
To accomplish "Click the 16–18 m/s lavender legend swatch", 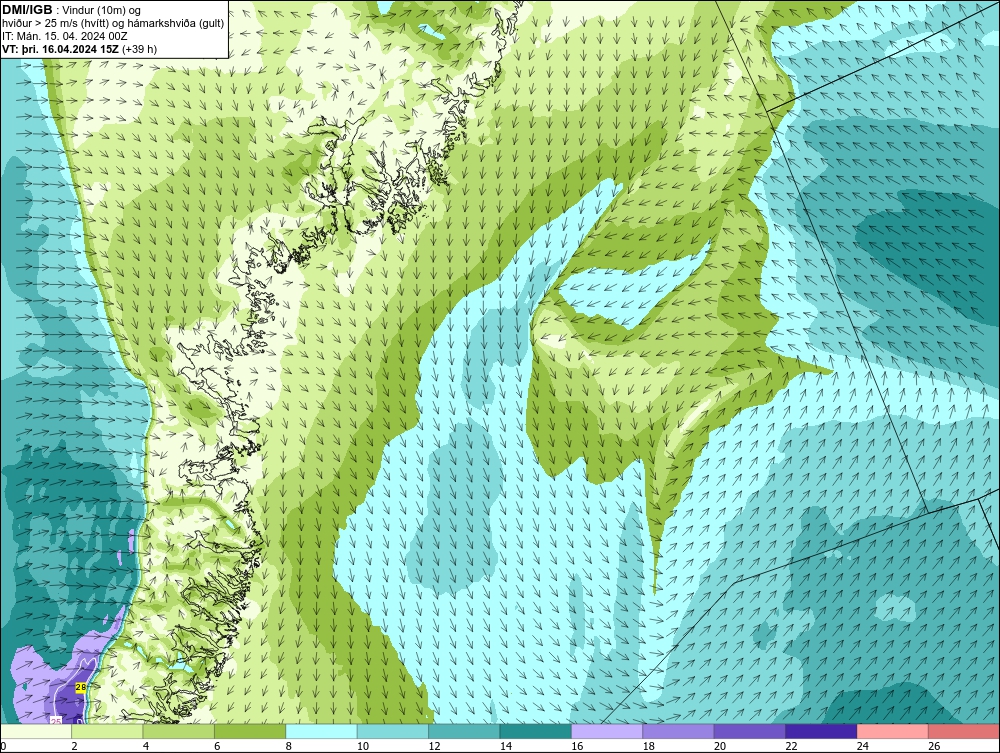I will [607, 731].
